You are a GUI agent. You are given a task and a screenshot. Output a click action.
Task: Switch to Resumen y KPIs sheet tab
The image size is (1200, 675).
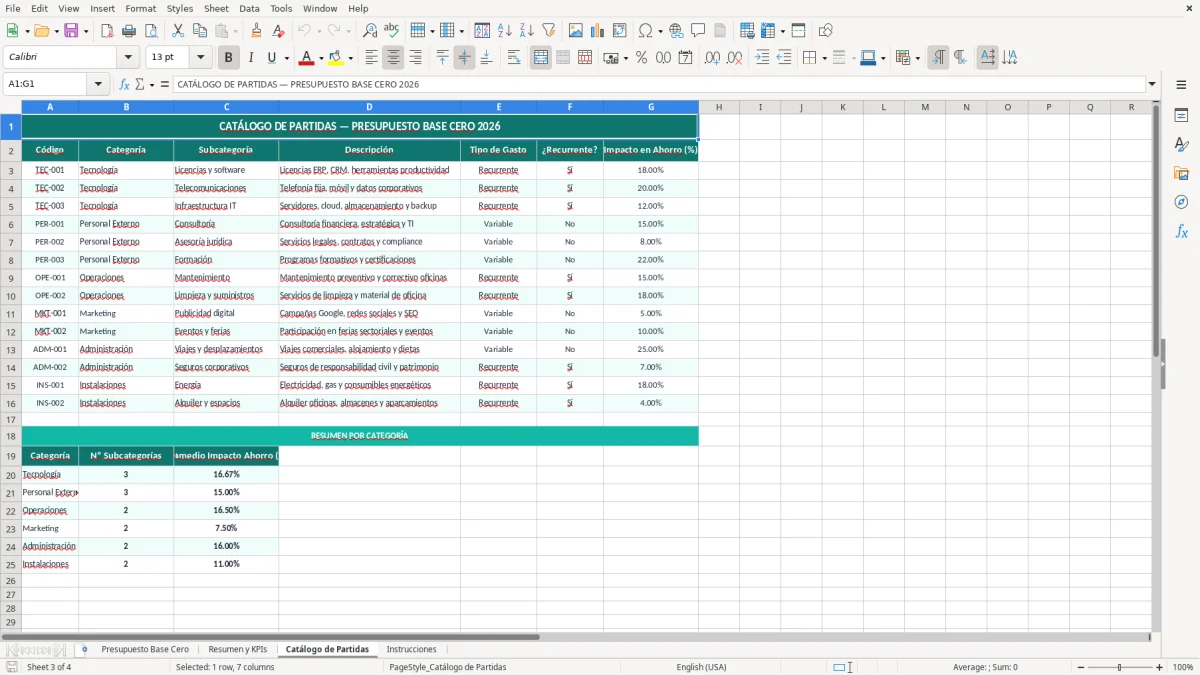[x=238, y=650]
